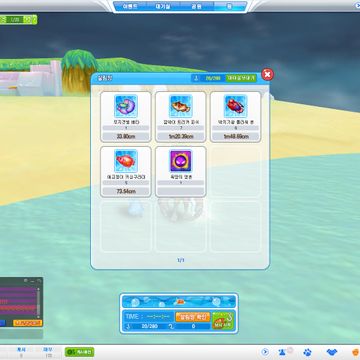360x360 pixels.
Task: Select the 73.54cm red fish item
Action: pos(126,172)
